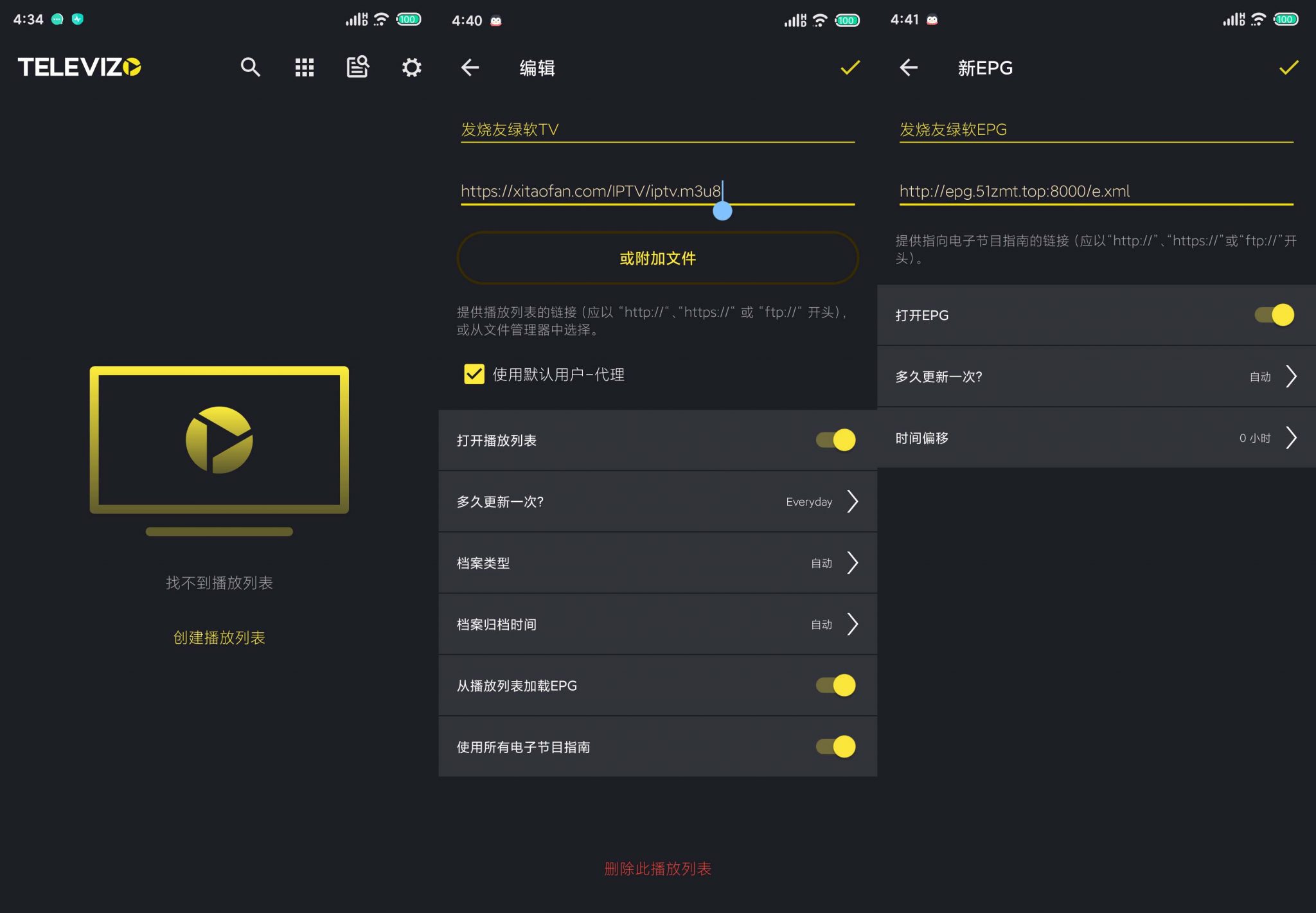Go back from the 编辑 screen
This screenshot has height=913, width=1316.
470,67
